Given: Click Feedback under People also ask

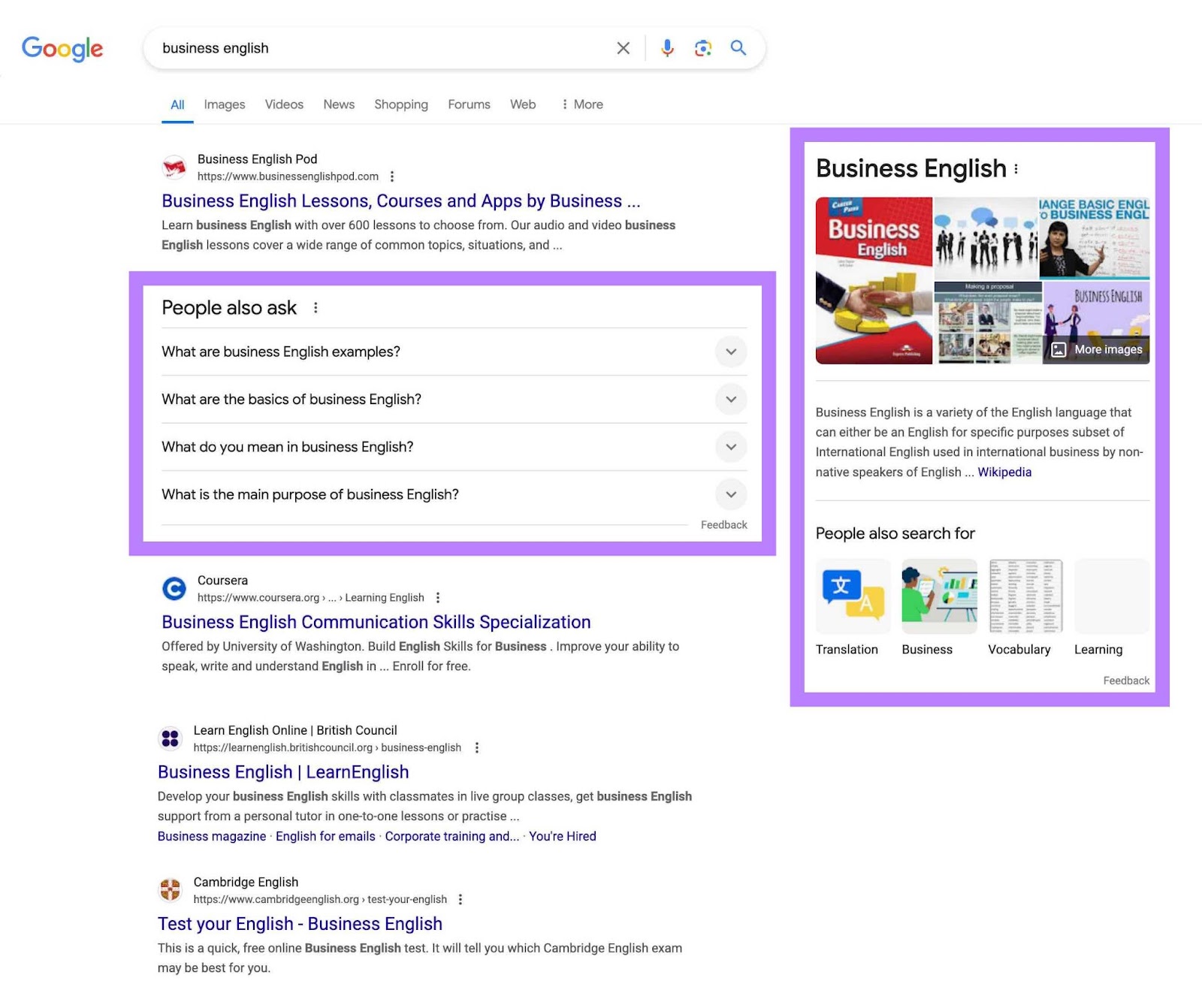Looking at the screenshot, I should click(x=723, y=524).
